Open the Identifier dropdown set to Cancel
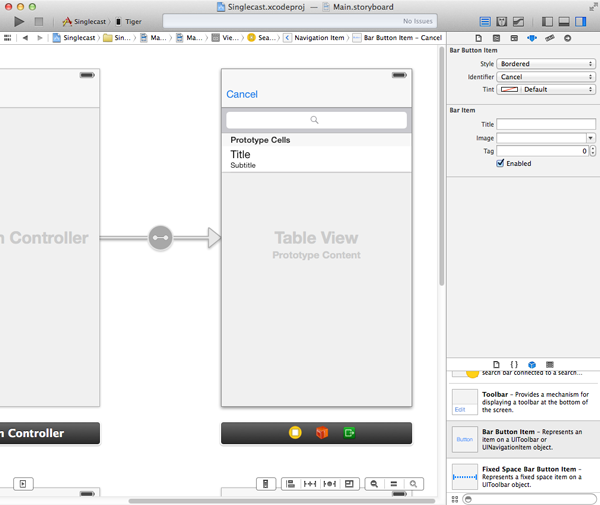600x505 pixels. 546,77
